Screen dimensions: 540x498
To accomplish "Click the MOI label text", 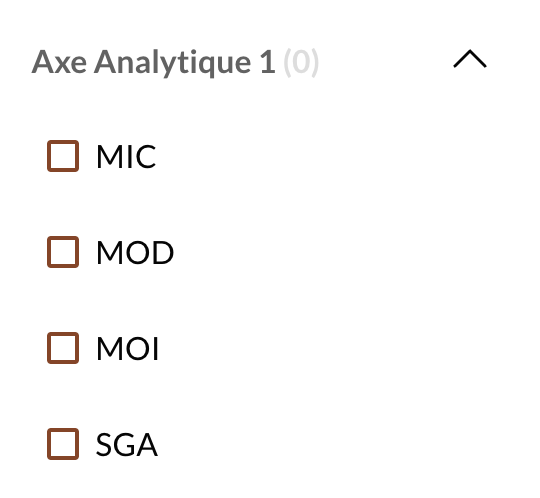I will click(x=127, y=349).
